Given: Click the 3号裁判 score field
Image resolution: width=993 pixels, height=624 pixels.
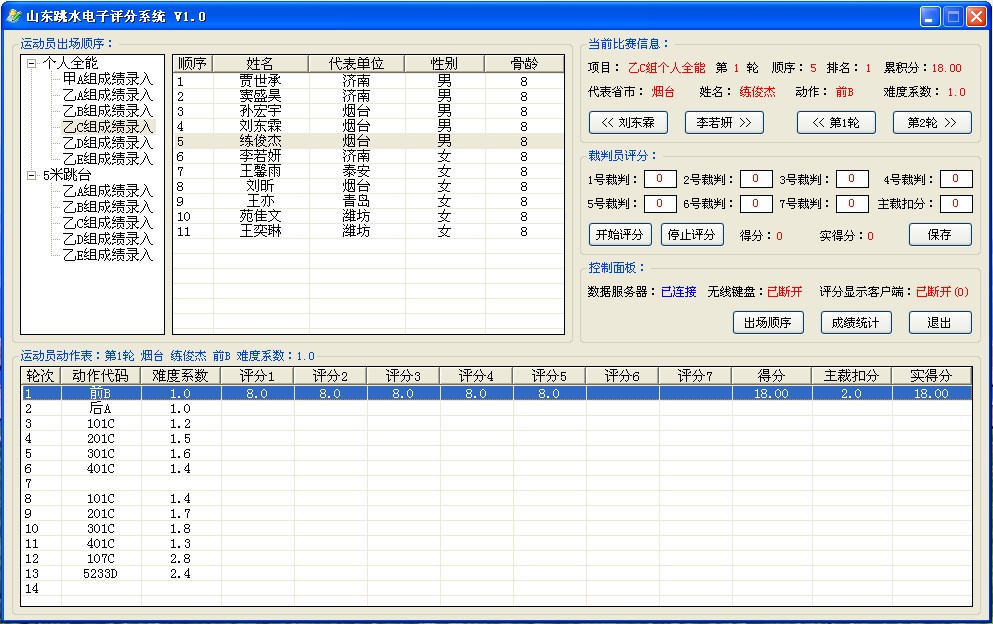Looking at the screenshot, I should point(852,179).
